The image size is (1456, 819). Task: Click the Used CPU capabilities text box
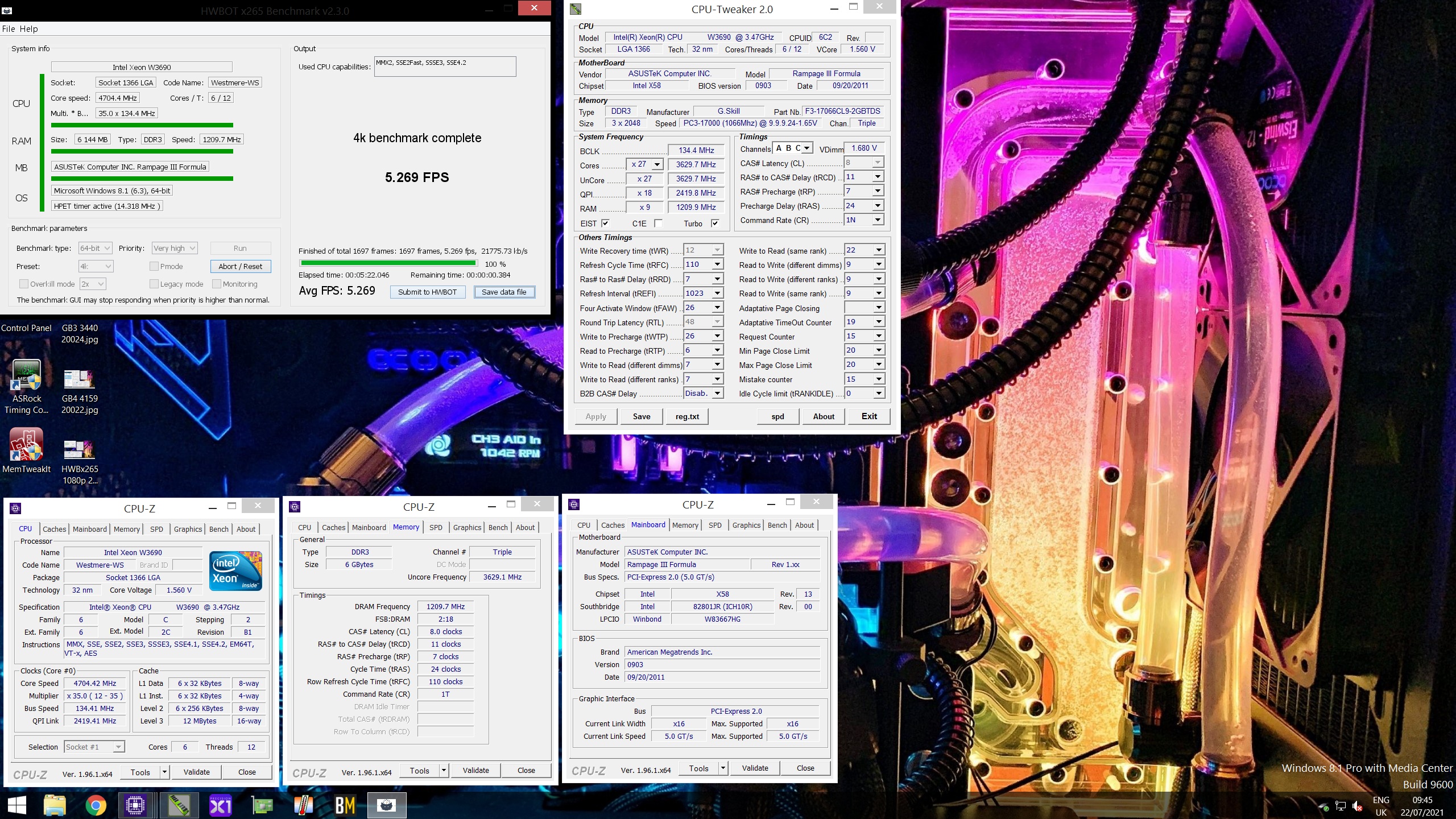(x=445, y=67)
